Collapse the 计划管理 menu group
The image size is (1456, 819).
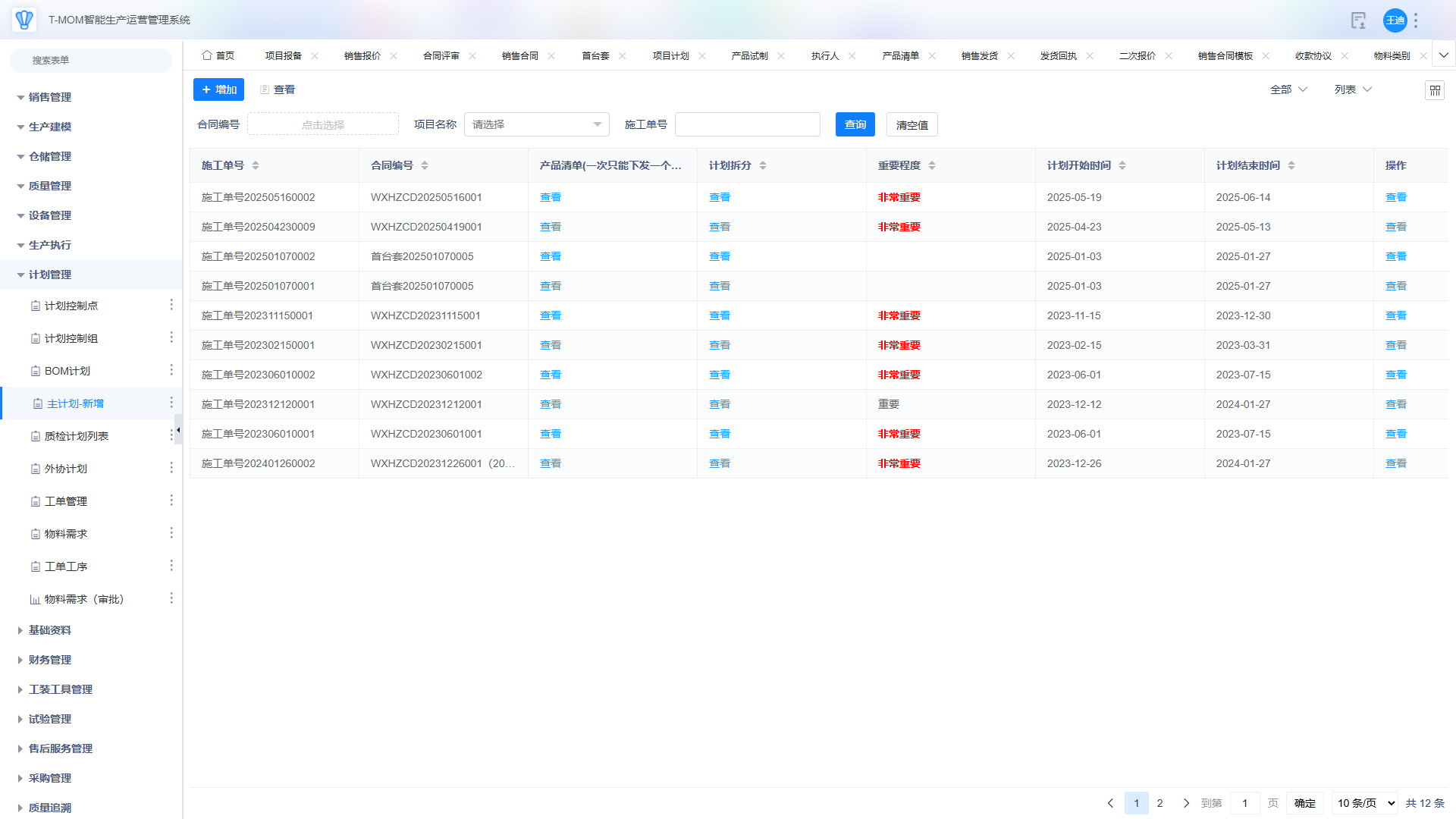[50, 275]
